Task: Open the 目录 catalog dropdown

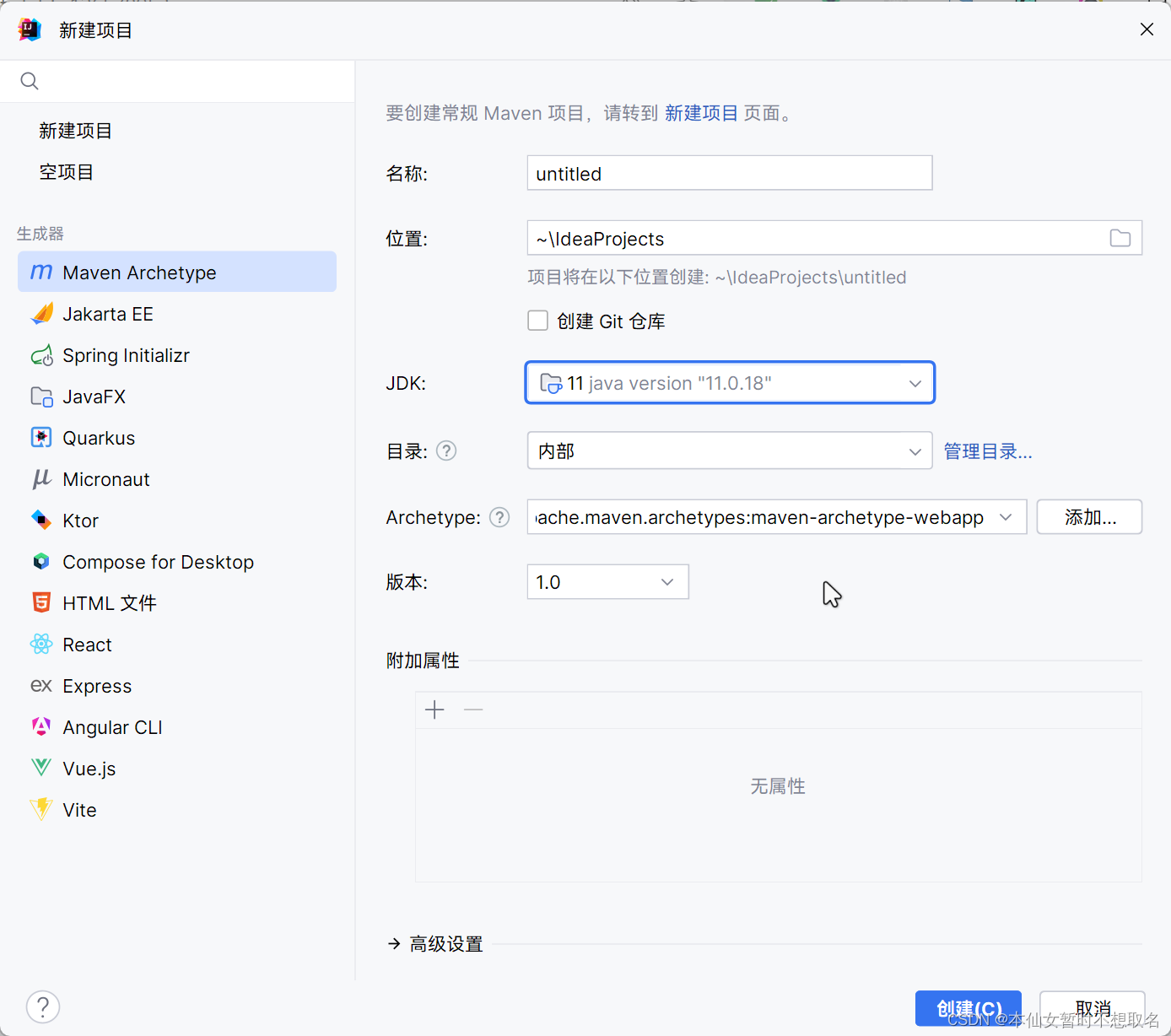Action: (x=730, y=451)
